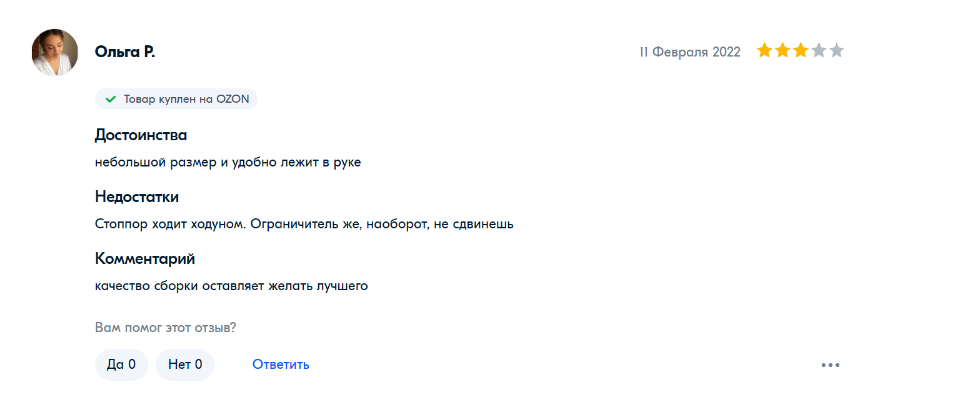Image resolution: width=957 pixels, height=412 pixels.
Task: Click the 'Комментарий' heading
Action: pos(145,259)
